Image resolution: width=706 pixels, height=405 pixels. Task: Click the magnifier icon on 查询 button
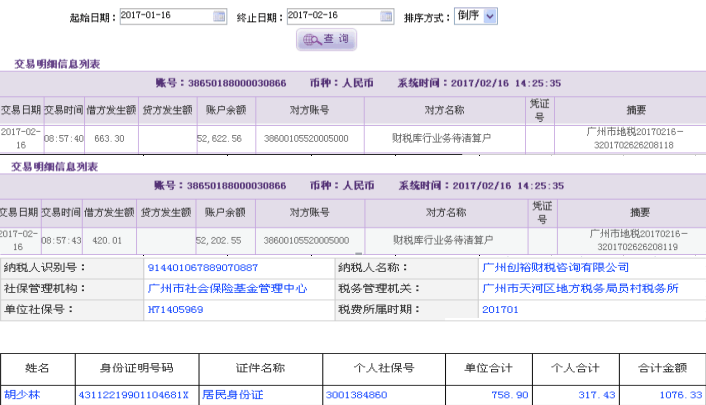coord(310,39)
